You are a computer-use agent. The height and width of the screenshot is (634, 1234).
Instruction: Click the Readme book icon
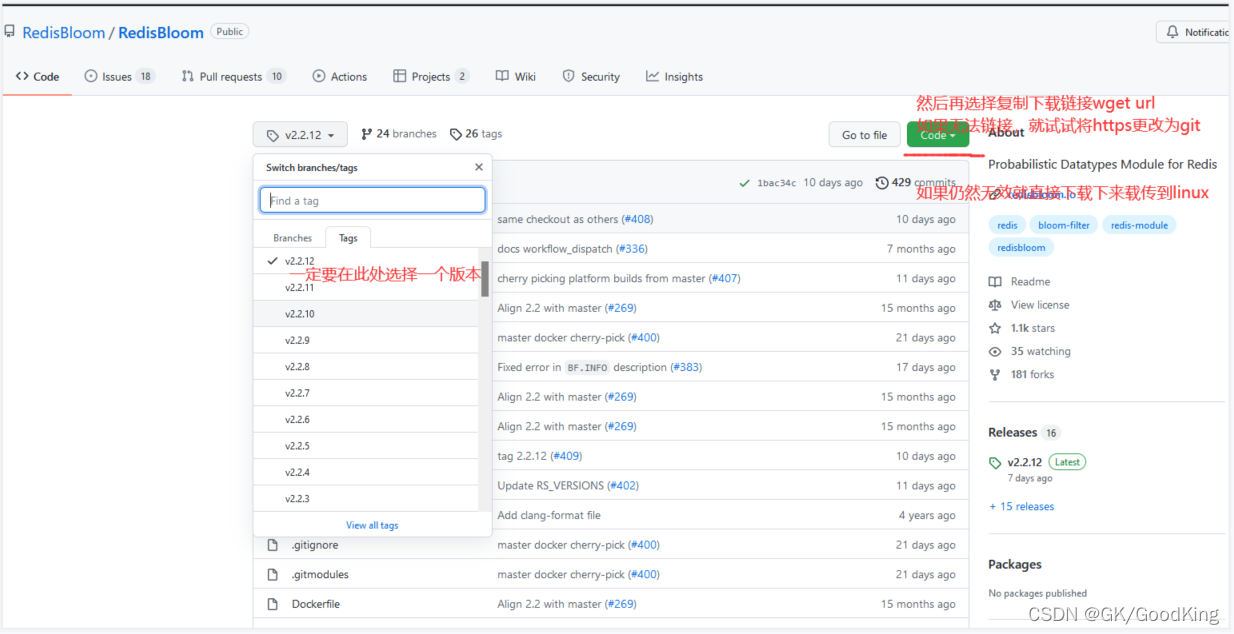tap(995, 281)
